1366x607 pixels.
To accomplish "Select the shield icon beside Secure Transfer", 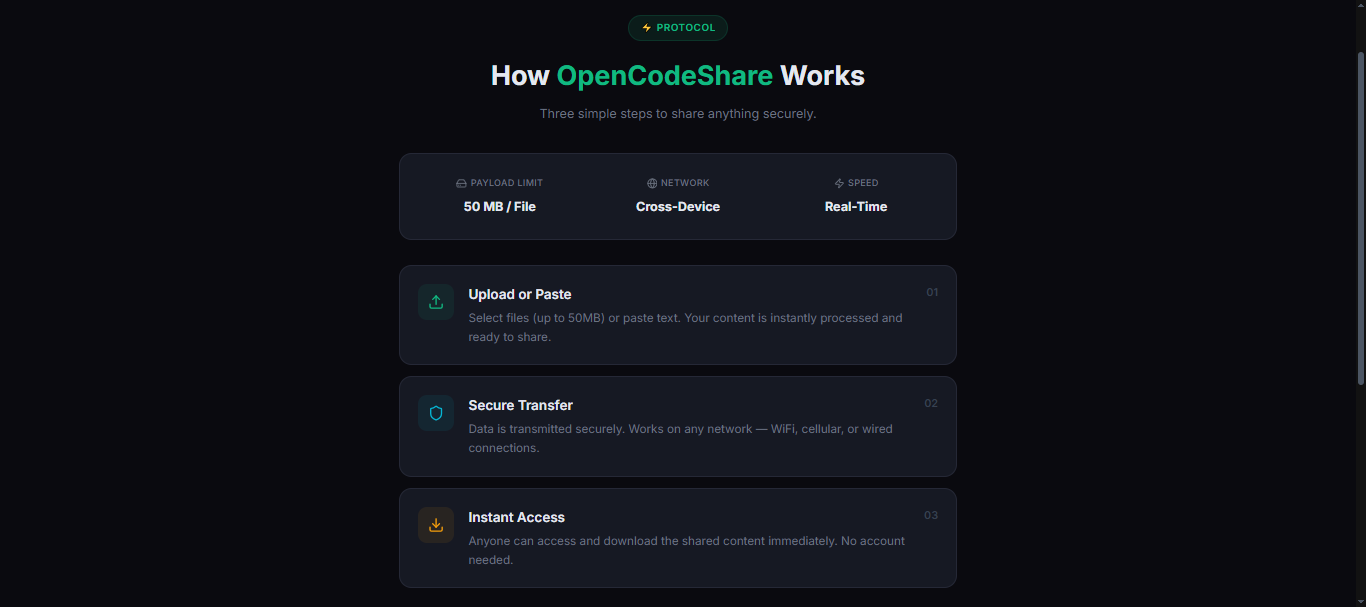I will (436, 413).
